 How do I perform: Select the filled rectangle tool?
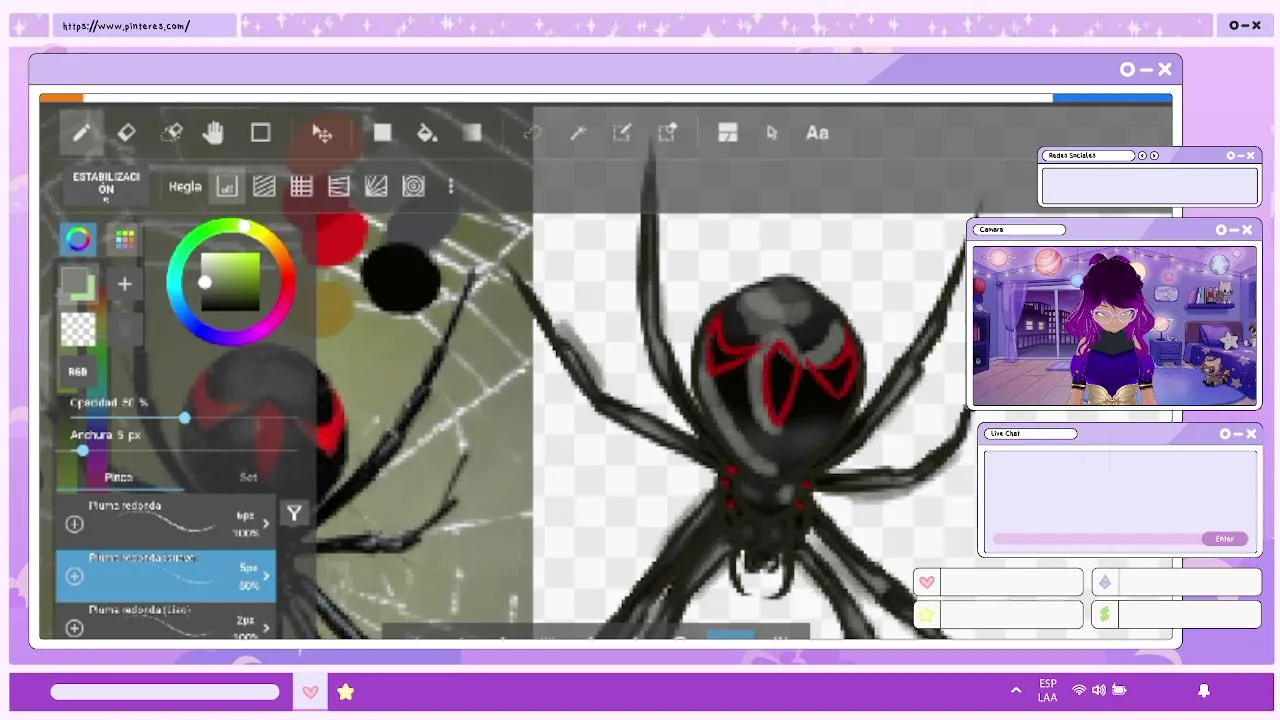[382, 133]
